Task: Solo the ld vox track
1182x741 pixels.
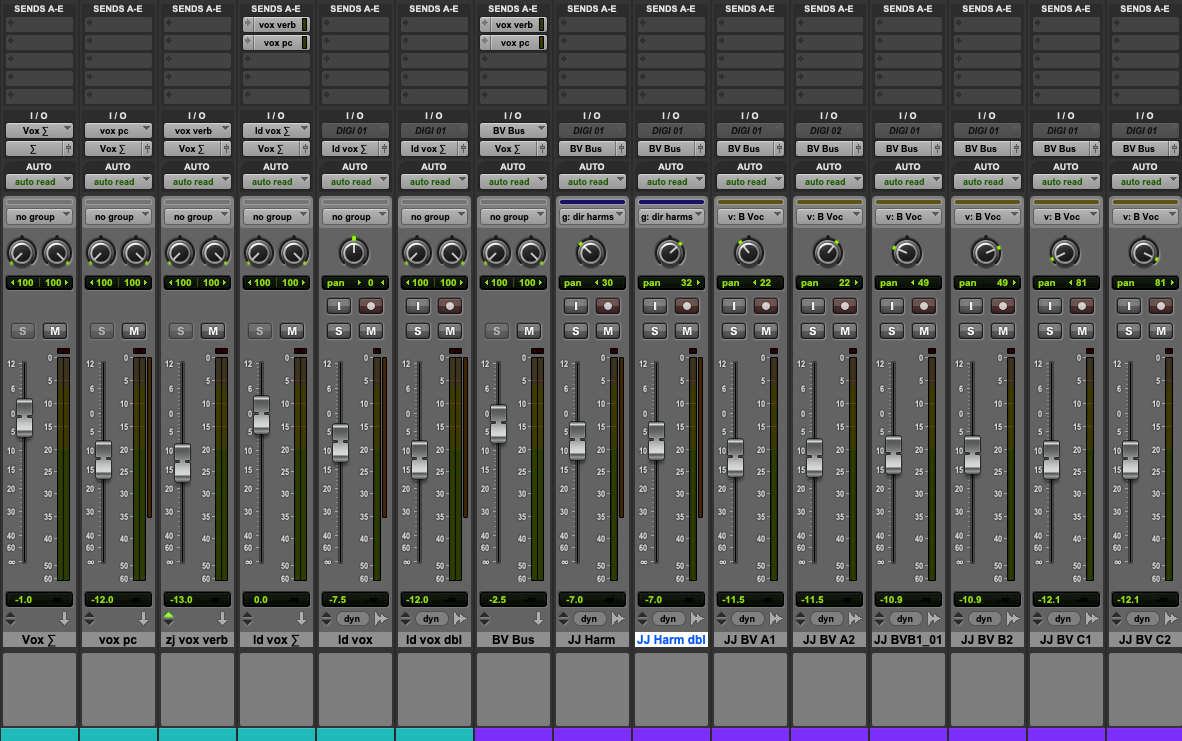Action: [338, 331]
